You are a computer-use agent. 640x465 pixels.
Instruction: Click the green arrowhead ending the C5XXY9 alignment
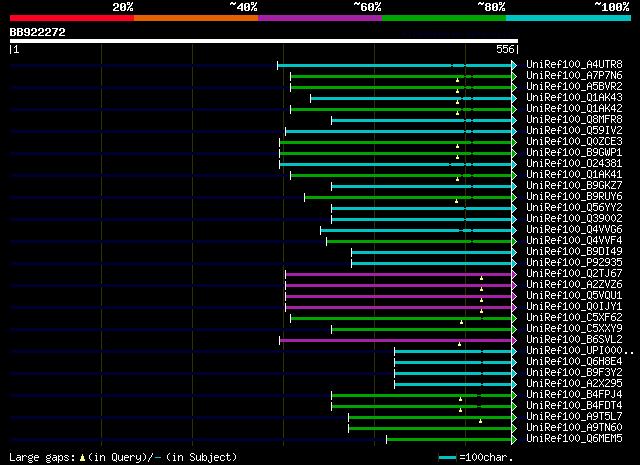click(514, 329)
